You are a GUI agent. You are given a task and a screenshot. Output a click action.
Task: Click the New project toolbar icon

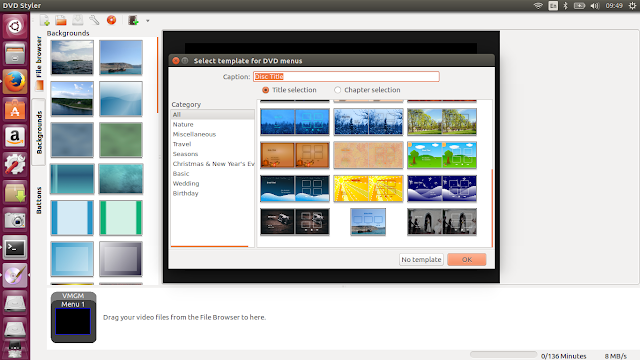click(x=44, y=20)
